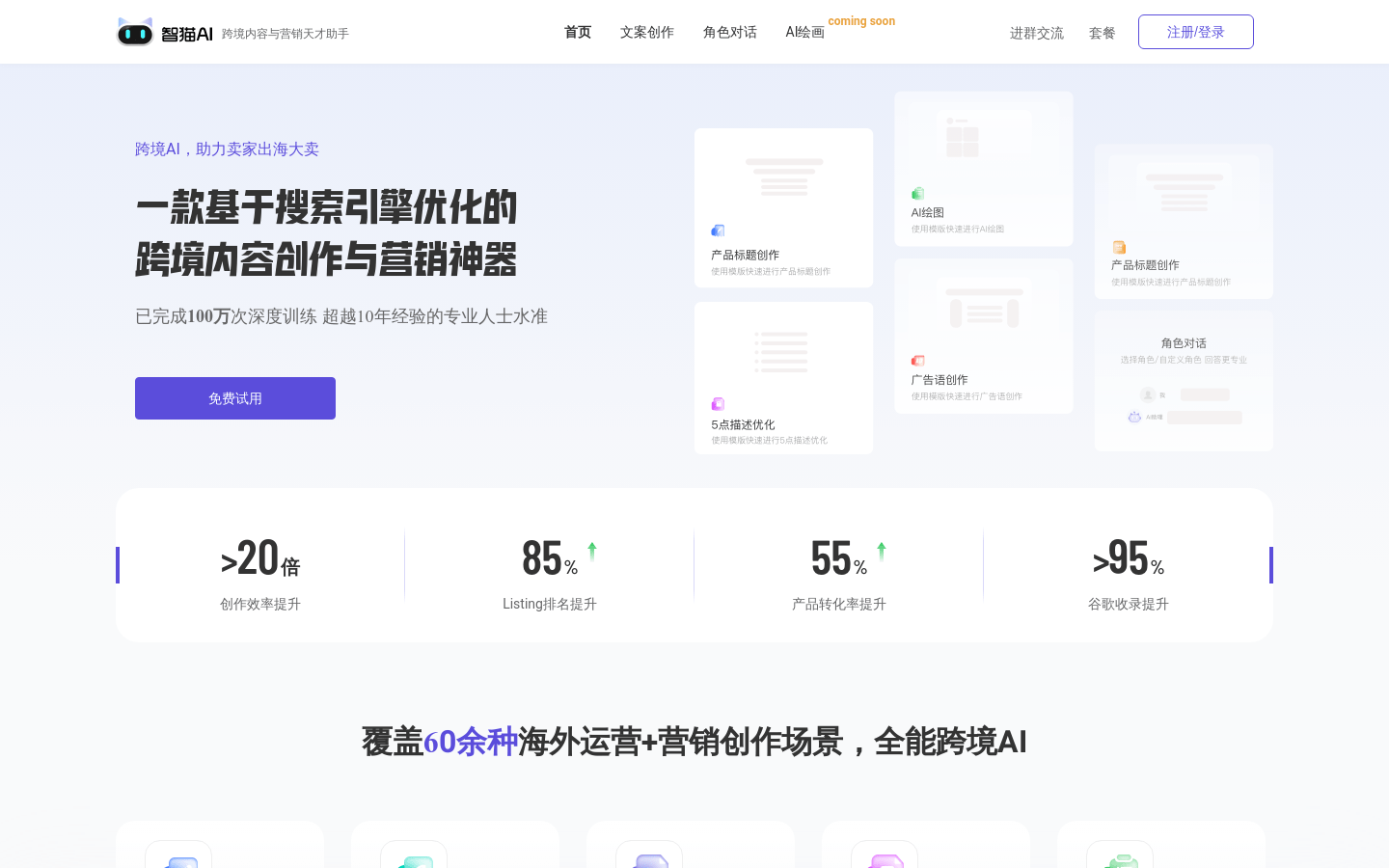Click the pink 5点描述优化 card icon

tap(718, 404)
